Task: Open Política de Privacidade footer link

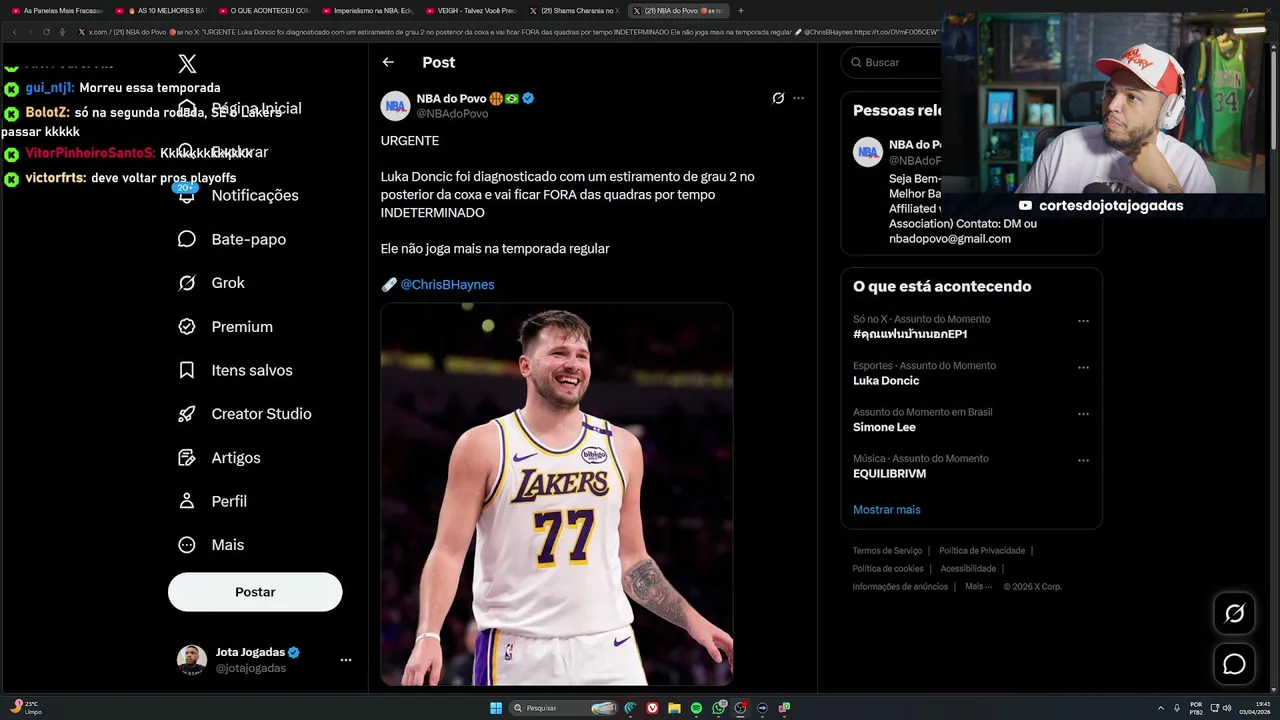Action: [982, 551]
